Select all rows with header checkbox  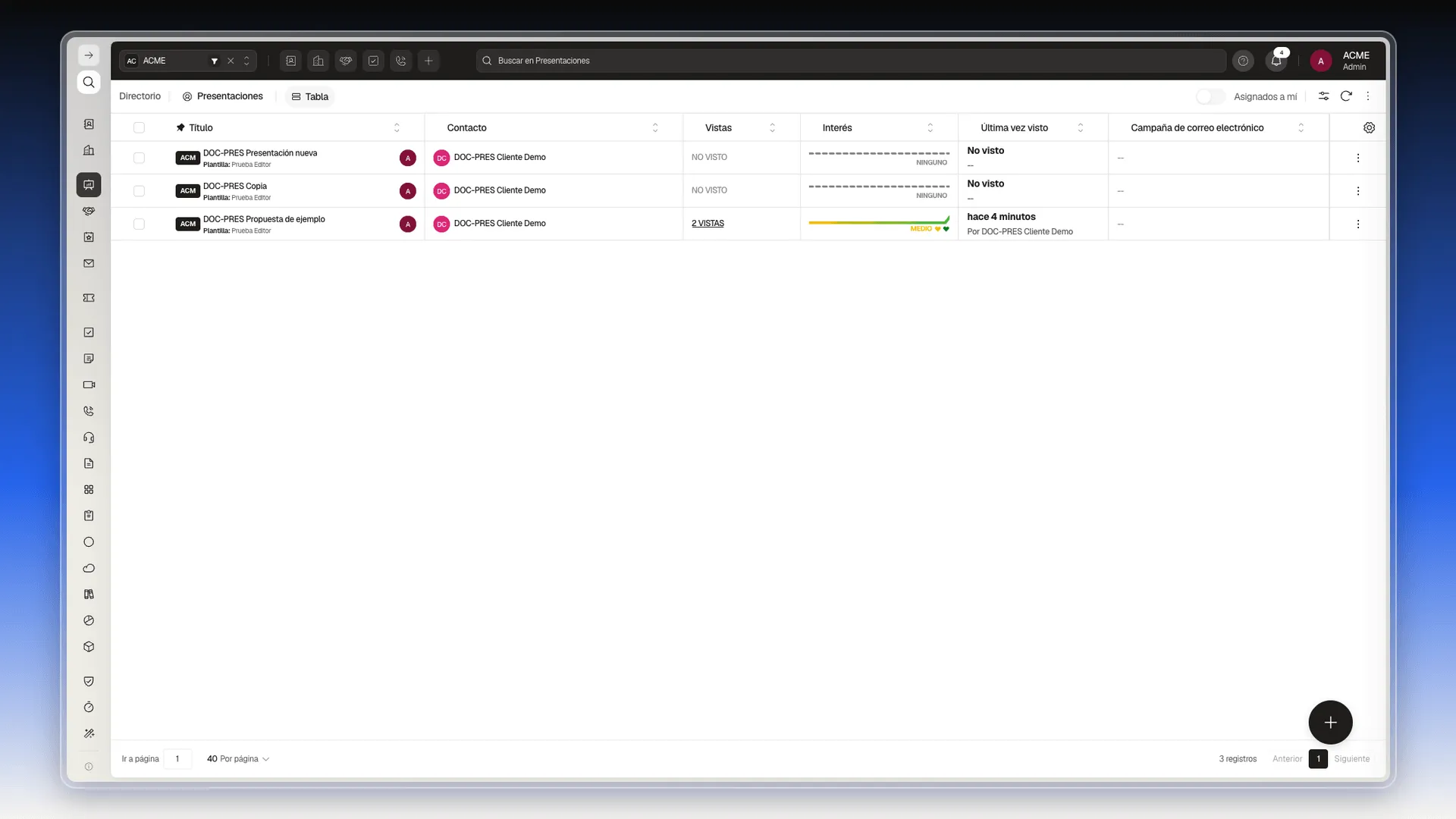pos(139,127)
